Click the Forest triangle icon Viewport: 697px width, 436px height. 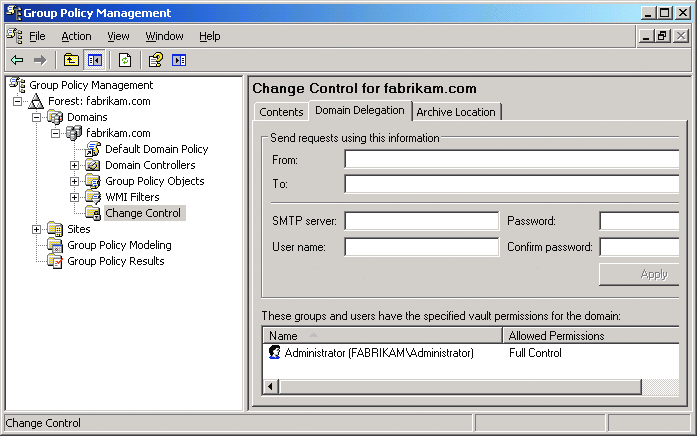point(36,101)
